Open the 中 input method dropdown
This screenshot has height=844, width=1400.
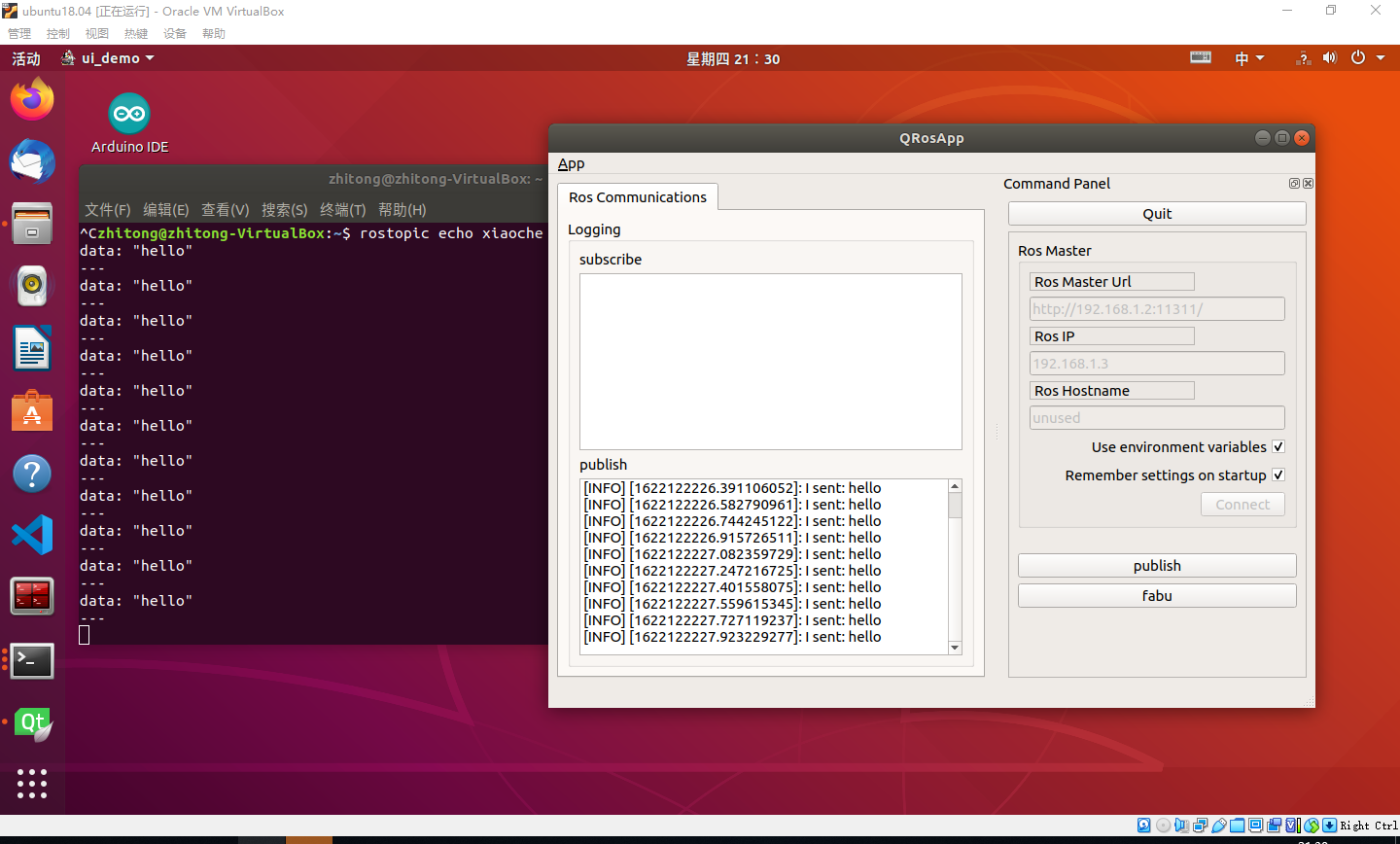coord(1249,57)
